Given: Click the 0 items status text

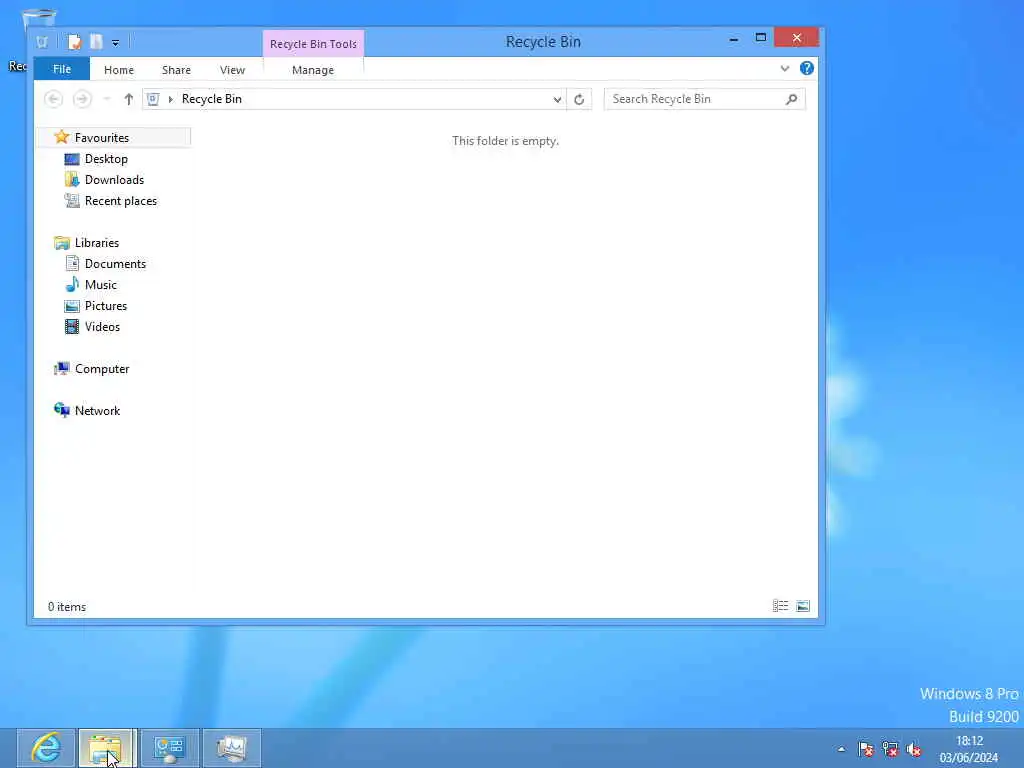Looking at the screenshot, I should click(67, 607).
